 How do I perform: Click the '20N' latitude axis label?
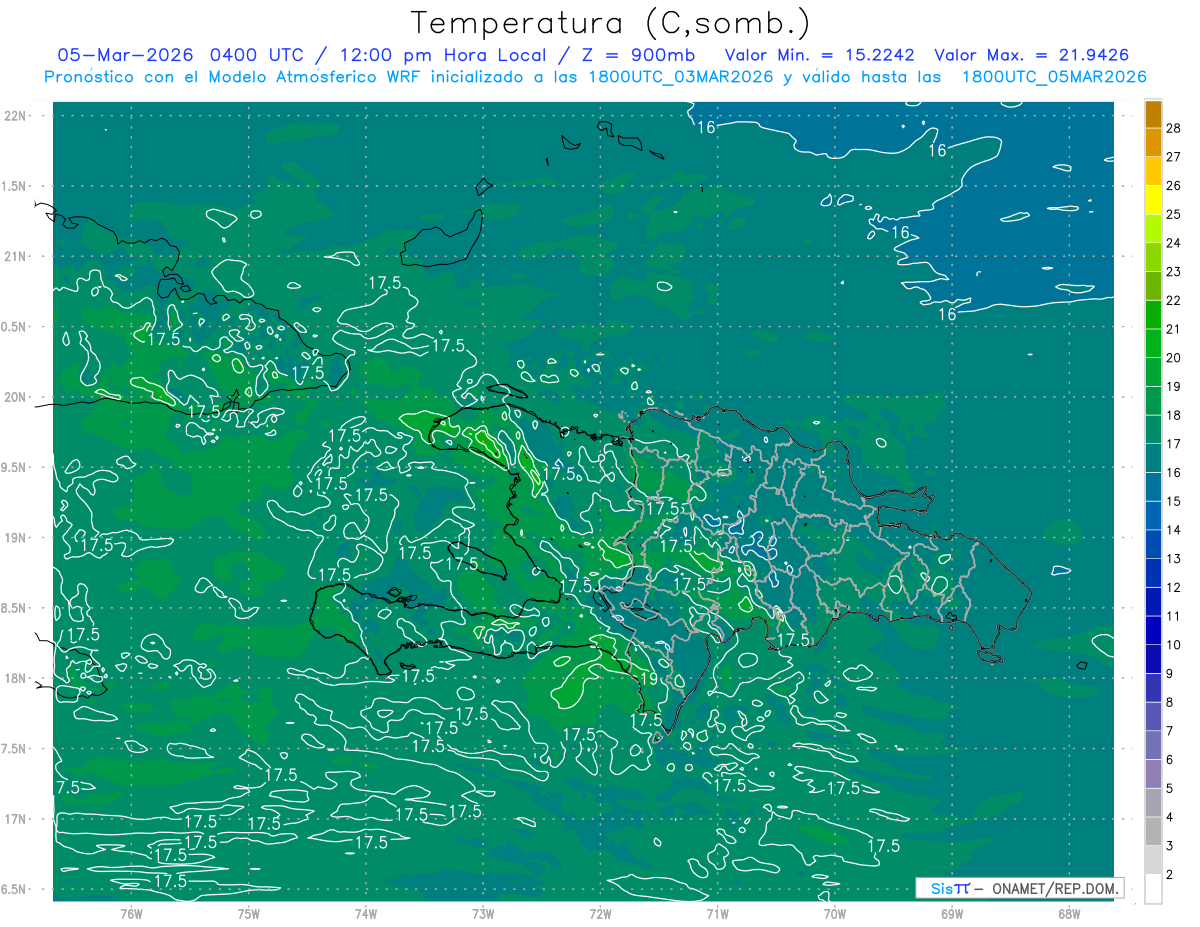(16, 397)
